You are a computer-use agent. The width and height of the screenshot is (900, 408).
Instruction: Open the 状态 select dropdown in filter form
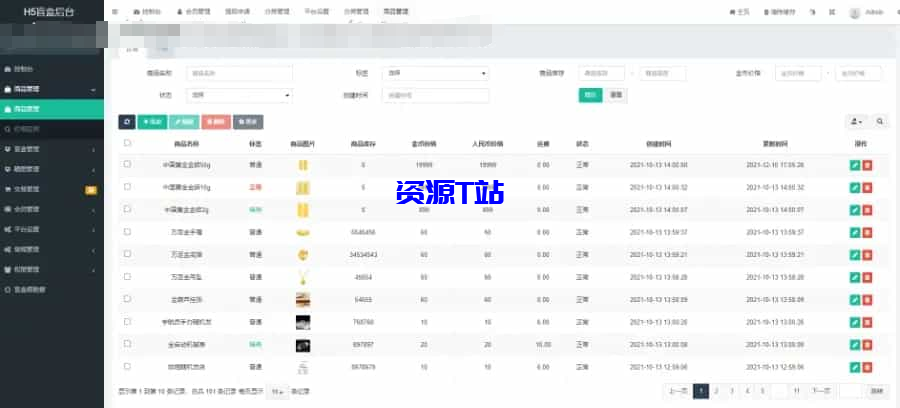tap(239, 95)
